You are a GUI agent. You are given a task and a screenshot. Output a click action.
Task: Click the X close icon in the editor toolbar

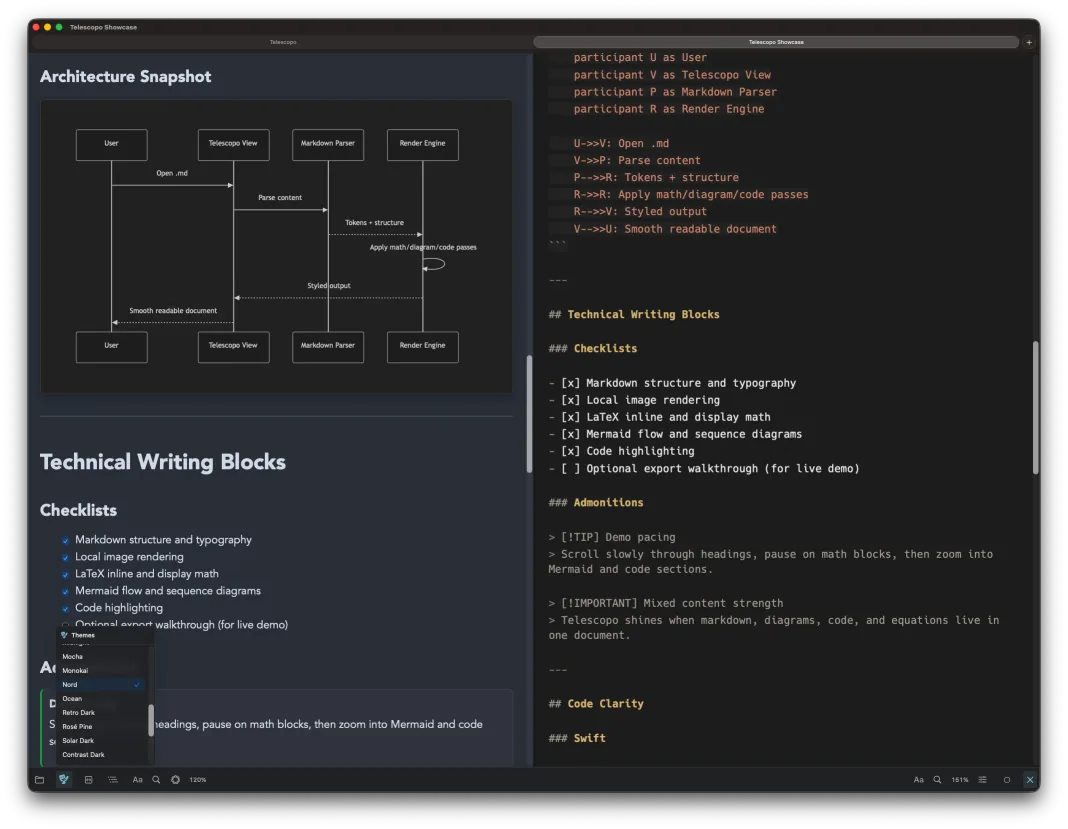[1030, 779]
